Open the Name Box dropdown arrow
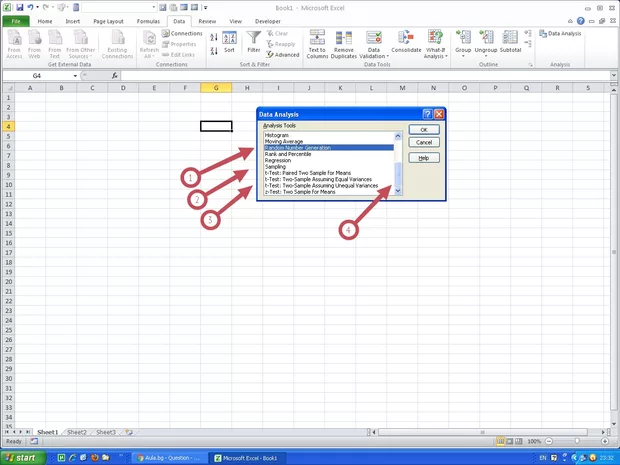The height and width of the screenshot is (465, 620). pos(75,76)
